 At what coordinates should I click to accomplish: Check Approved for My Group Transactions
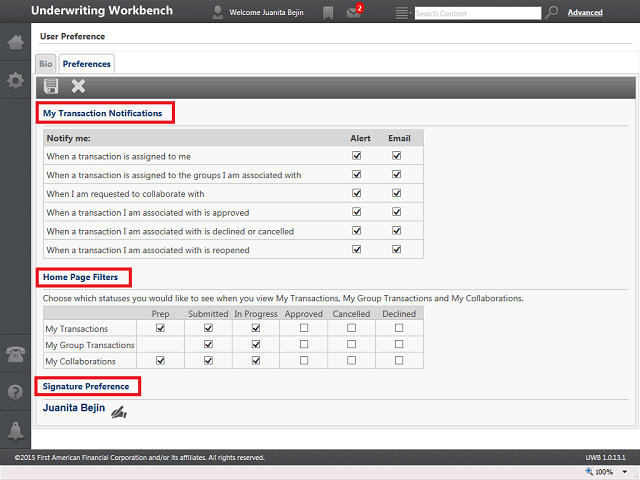point(304,344)
